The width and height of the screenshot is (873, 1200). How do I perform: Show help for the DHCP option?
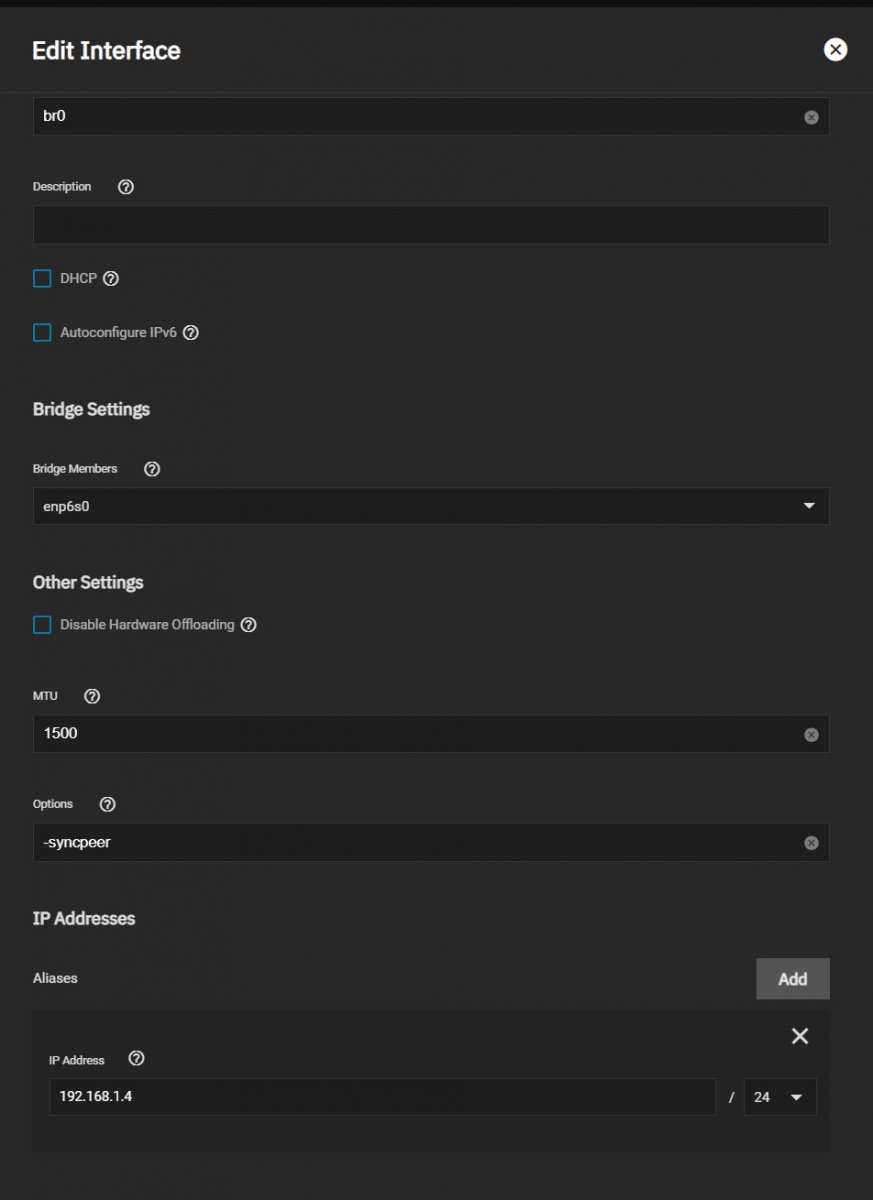click(x=111, y=279)
